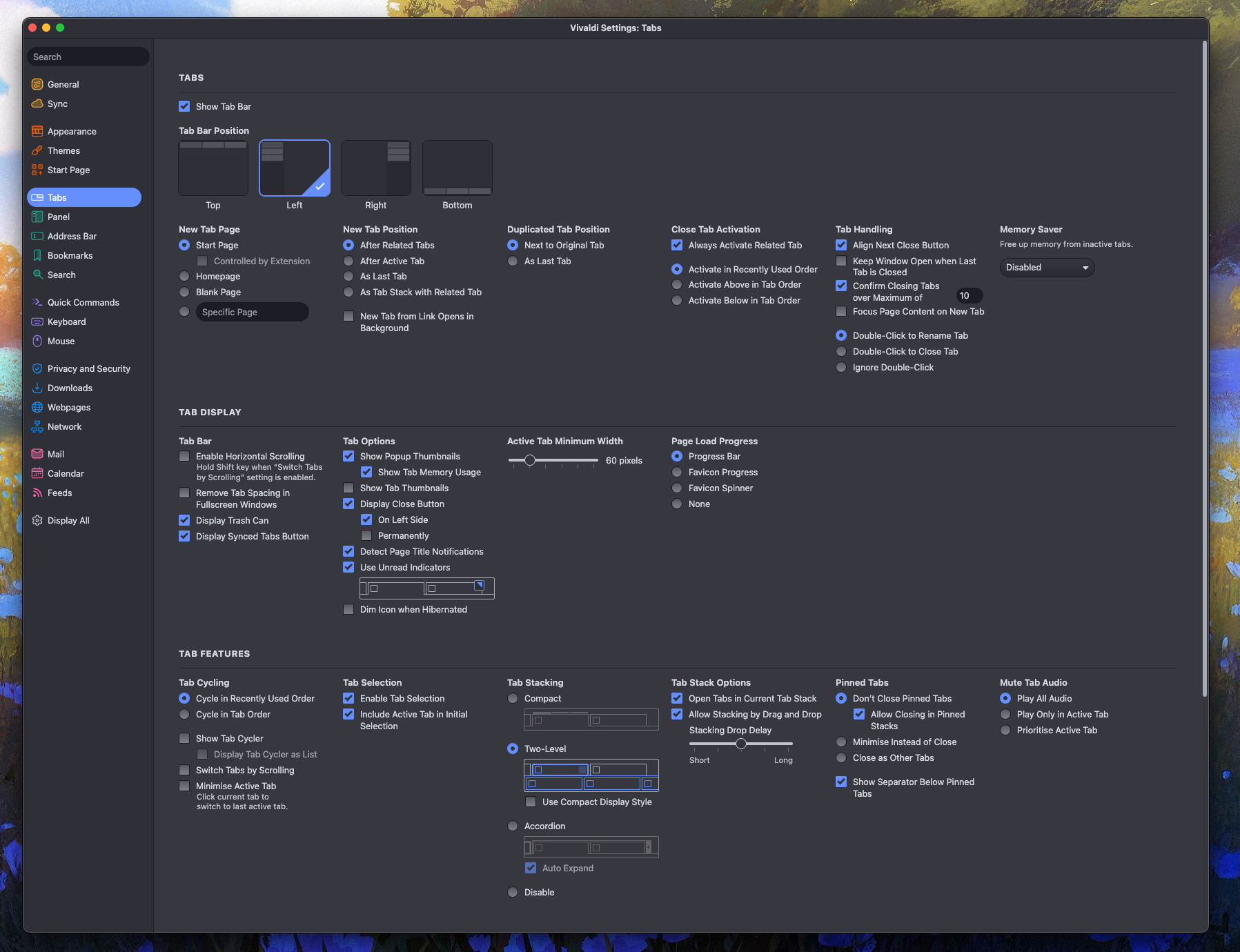
Task: Click the Display All button
Action: pyautogui.click(x=68, y=520)
